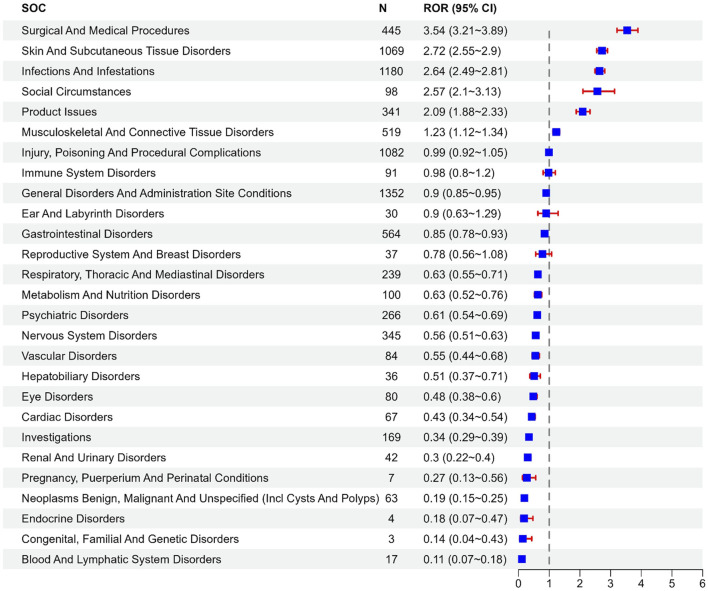
Task: Click axis tick label 3
Action: point(610,584)
